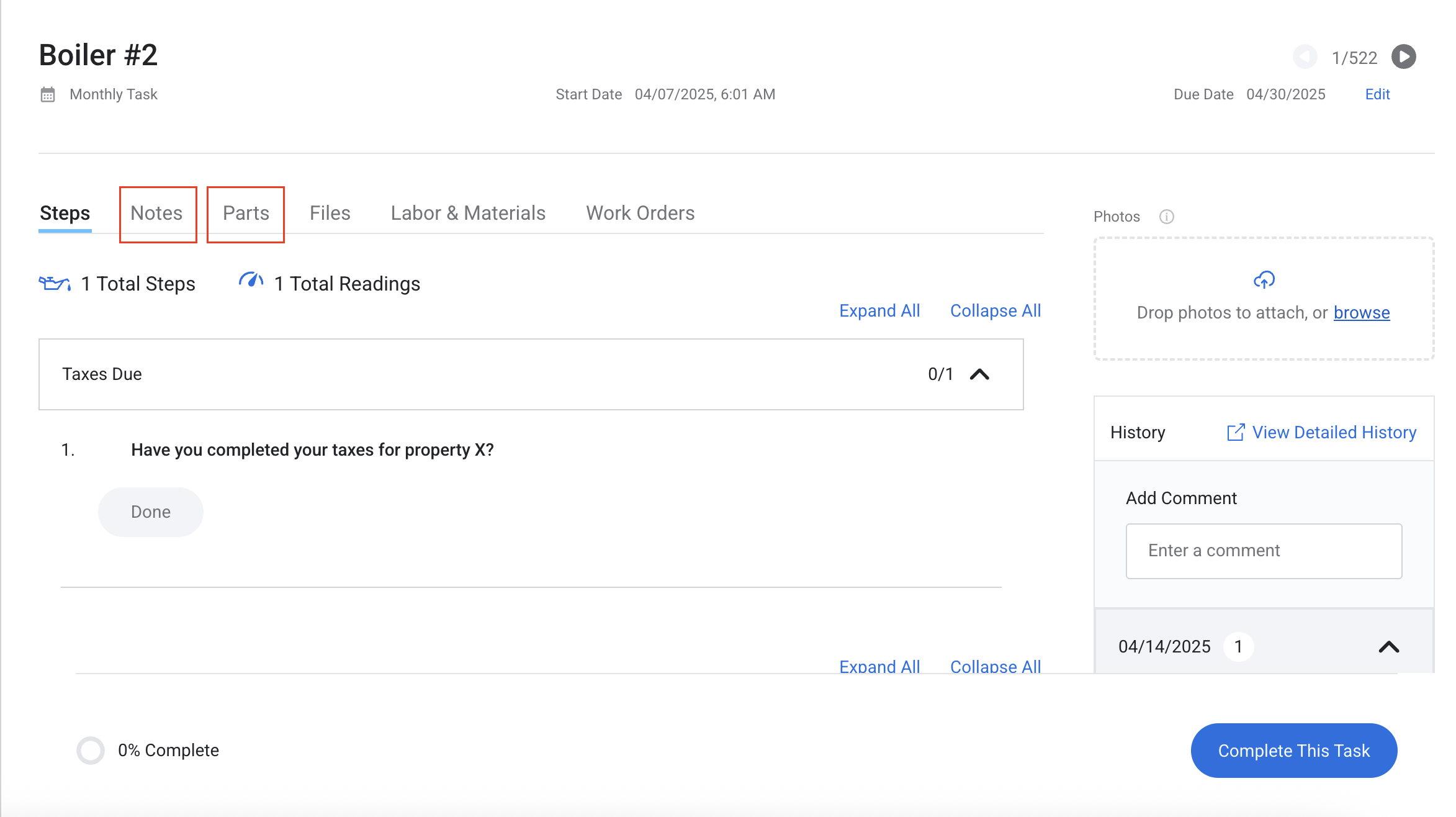Collapse the Taxes Due section chevron

(x=979, y=374)
